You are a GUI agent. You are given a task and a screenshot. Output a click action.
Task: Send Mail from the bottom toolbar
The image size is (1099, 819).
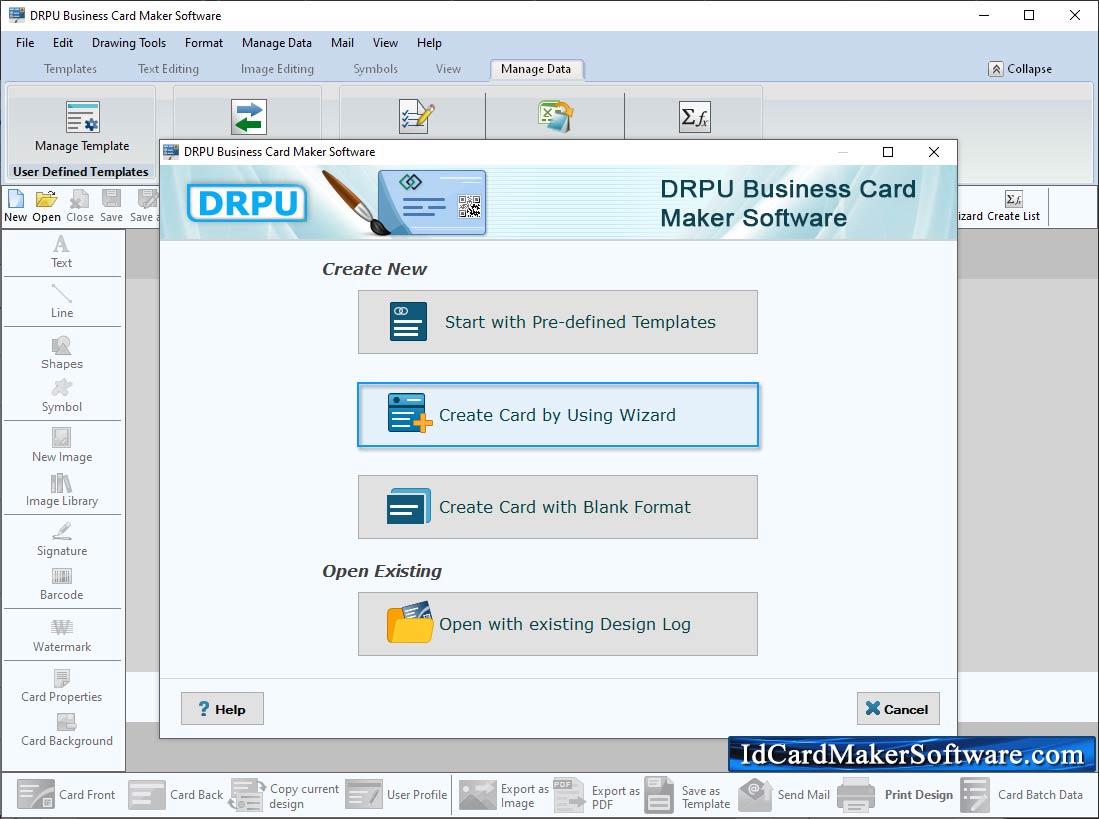coord(784,794)
